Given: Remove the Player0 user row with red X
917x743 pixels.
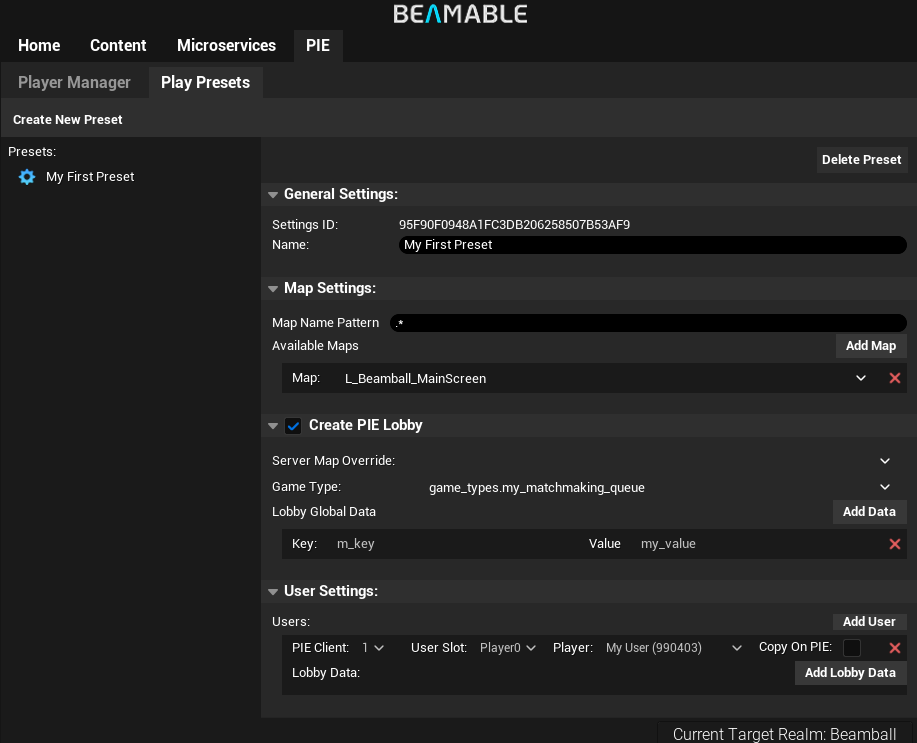Looking at the screenshot, I should 894,648.
